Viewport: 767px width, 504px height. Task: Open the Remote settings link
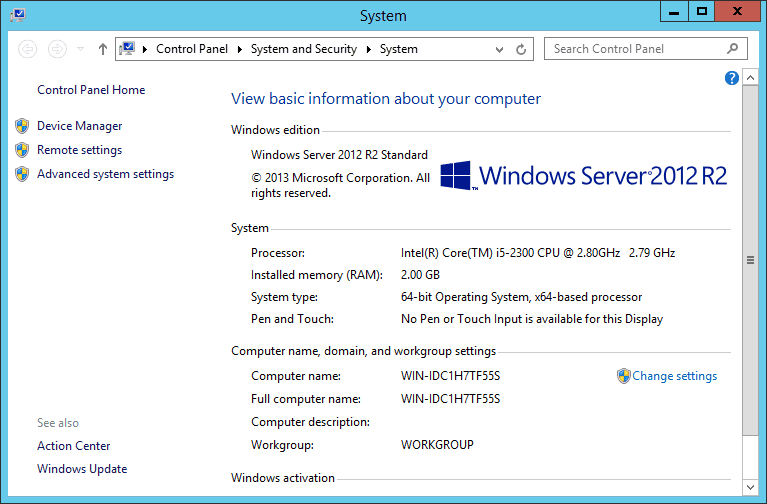pos(79,150)
